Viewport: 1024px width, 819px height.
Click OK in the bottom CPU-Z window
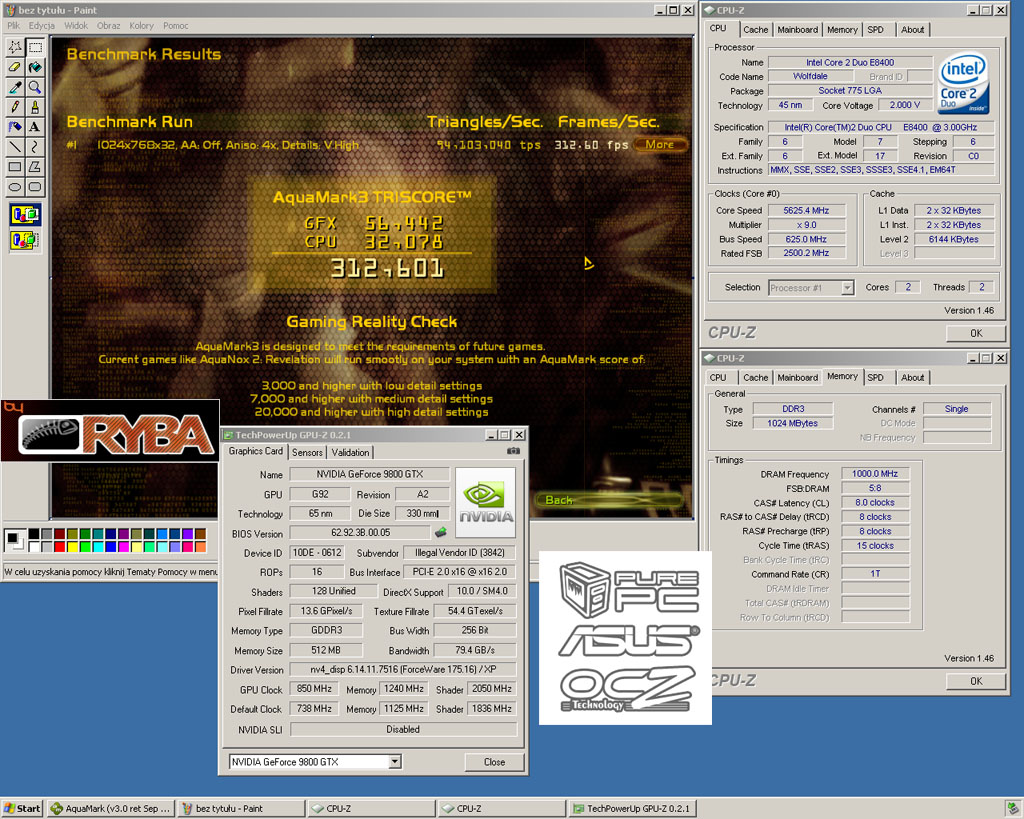pyautogui.click(x=976, y=681)
